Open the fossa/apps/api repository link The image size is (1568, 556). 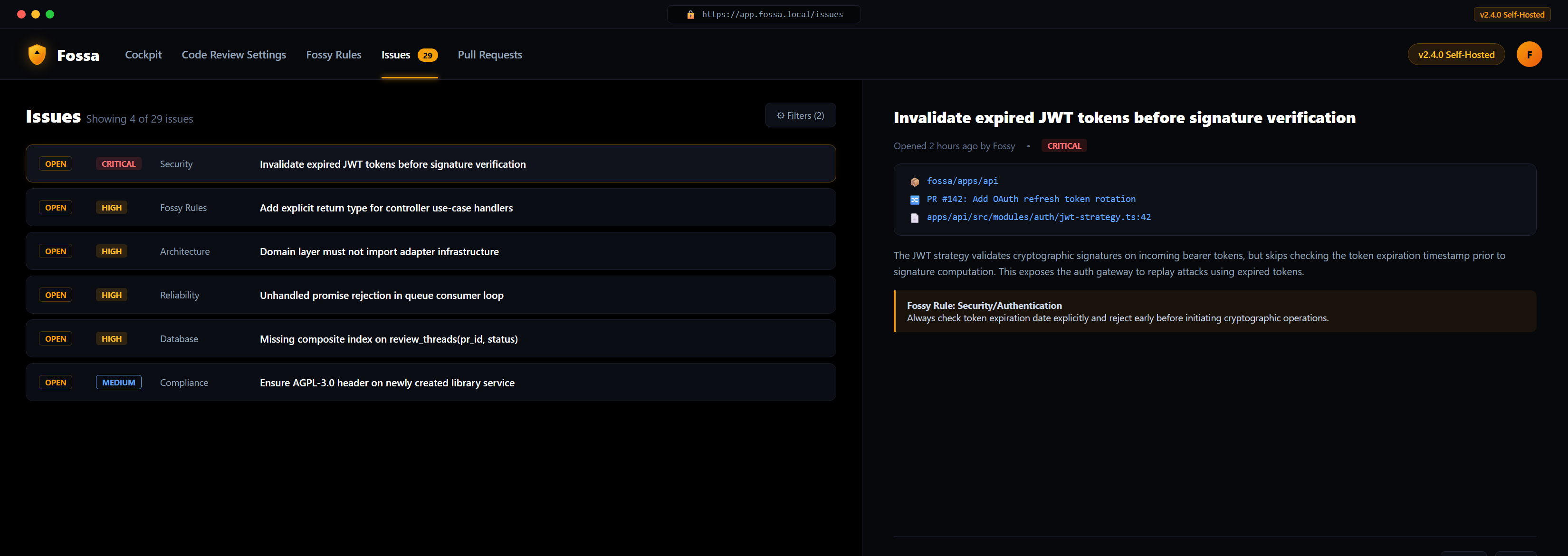tap(962, 181)
